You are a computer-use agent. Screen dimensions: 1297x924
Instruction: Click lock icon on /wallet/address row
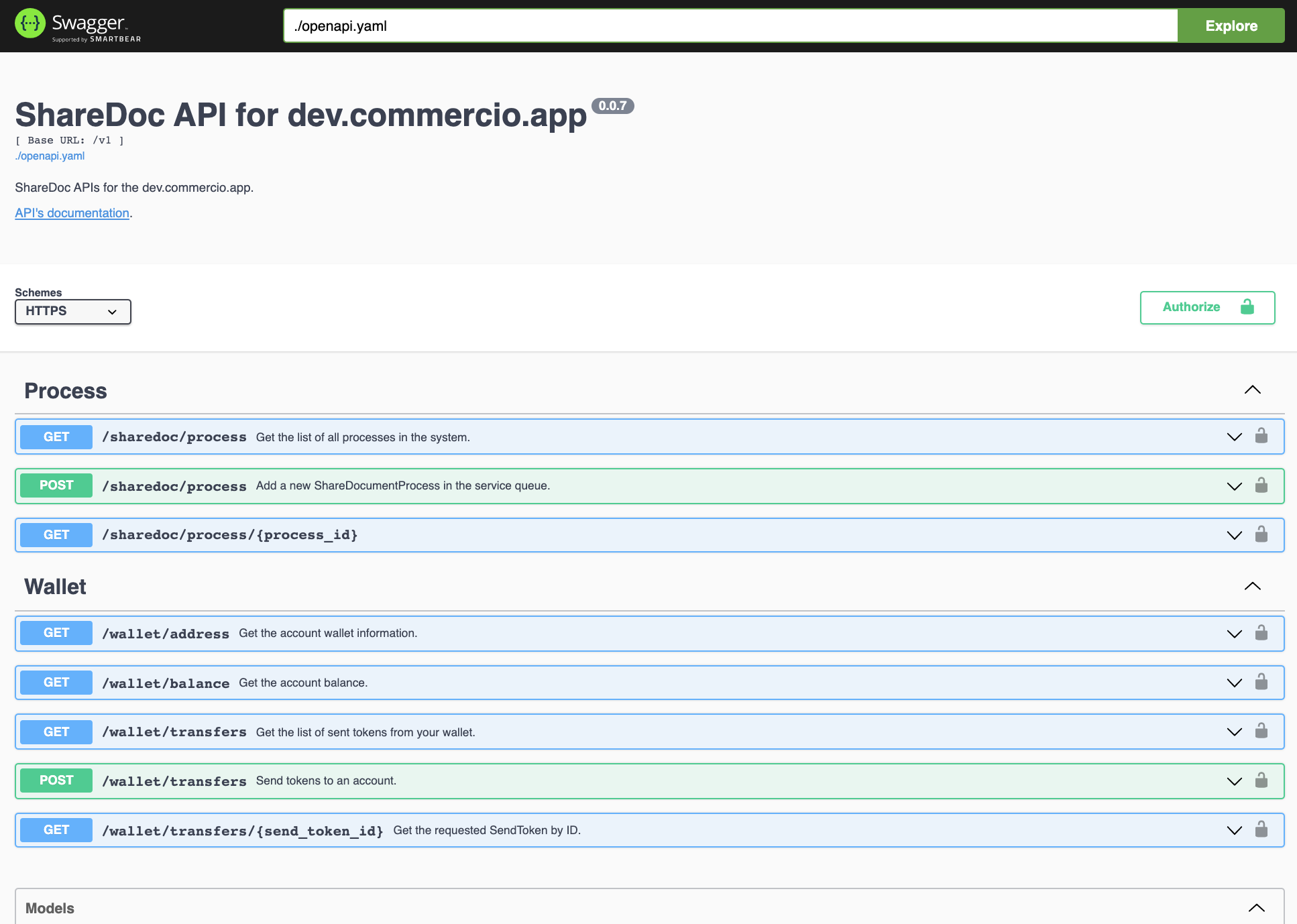pos(1261,633)
